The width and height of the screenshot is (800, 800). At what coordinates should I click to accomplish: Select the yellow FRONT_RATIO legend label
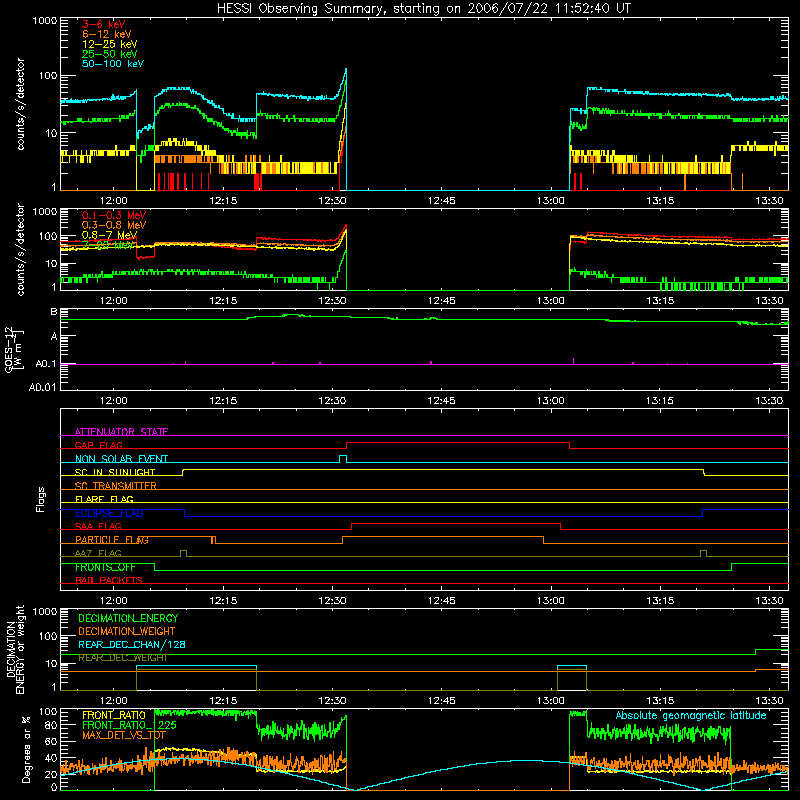[114, 715]
